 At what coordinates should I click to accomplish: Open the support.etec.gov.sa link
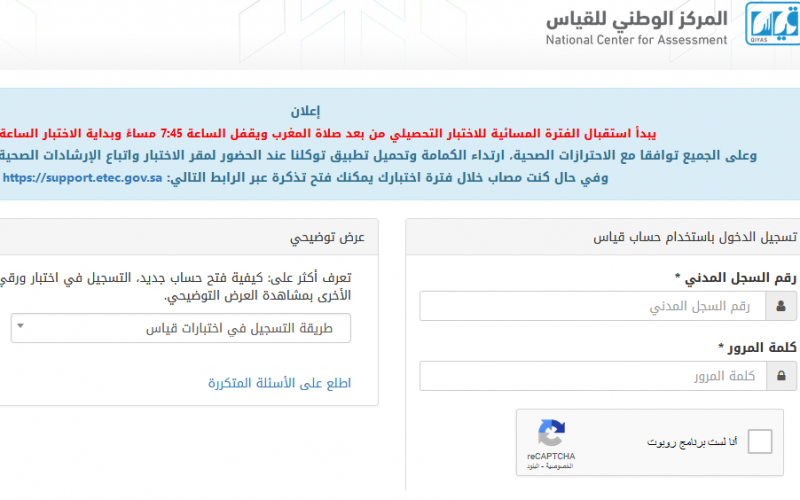83,178
